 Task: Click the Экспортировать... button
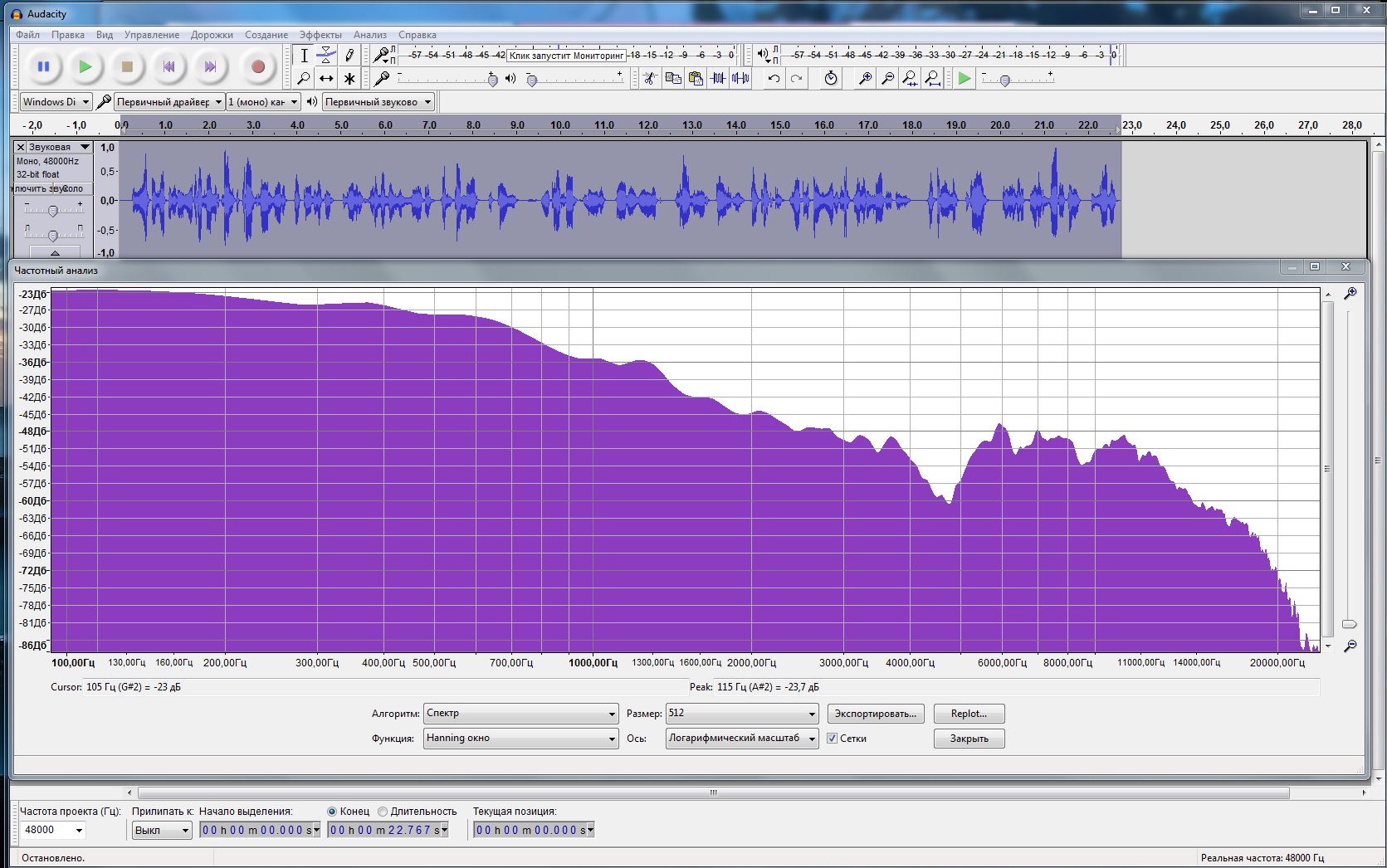point(876,714)
